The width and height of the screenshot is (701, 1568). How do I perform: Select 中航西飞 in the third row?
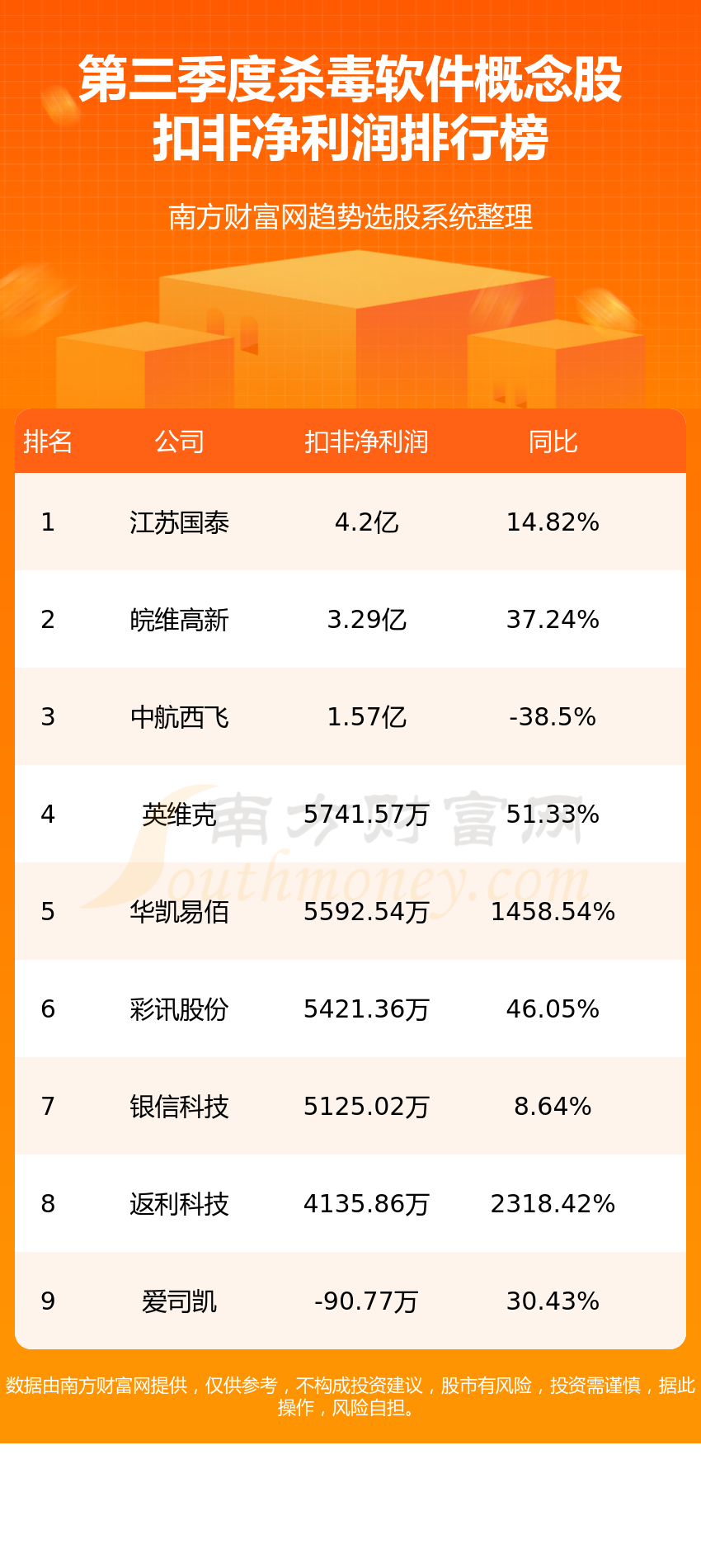point(179,717)
